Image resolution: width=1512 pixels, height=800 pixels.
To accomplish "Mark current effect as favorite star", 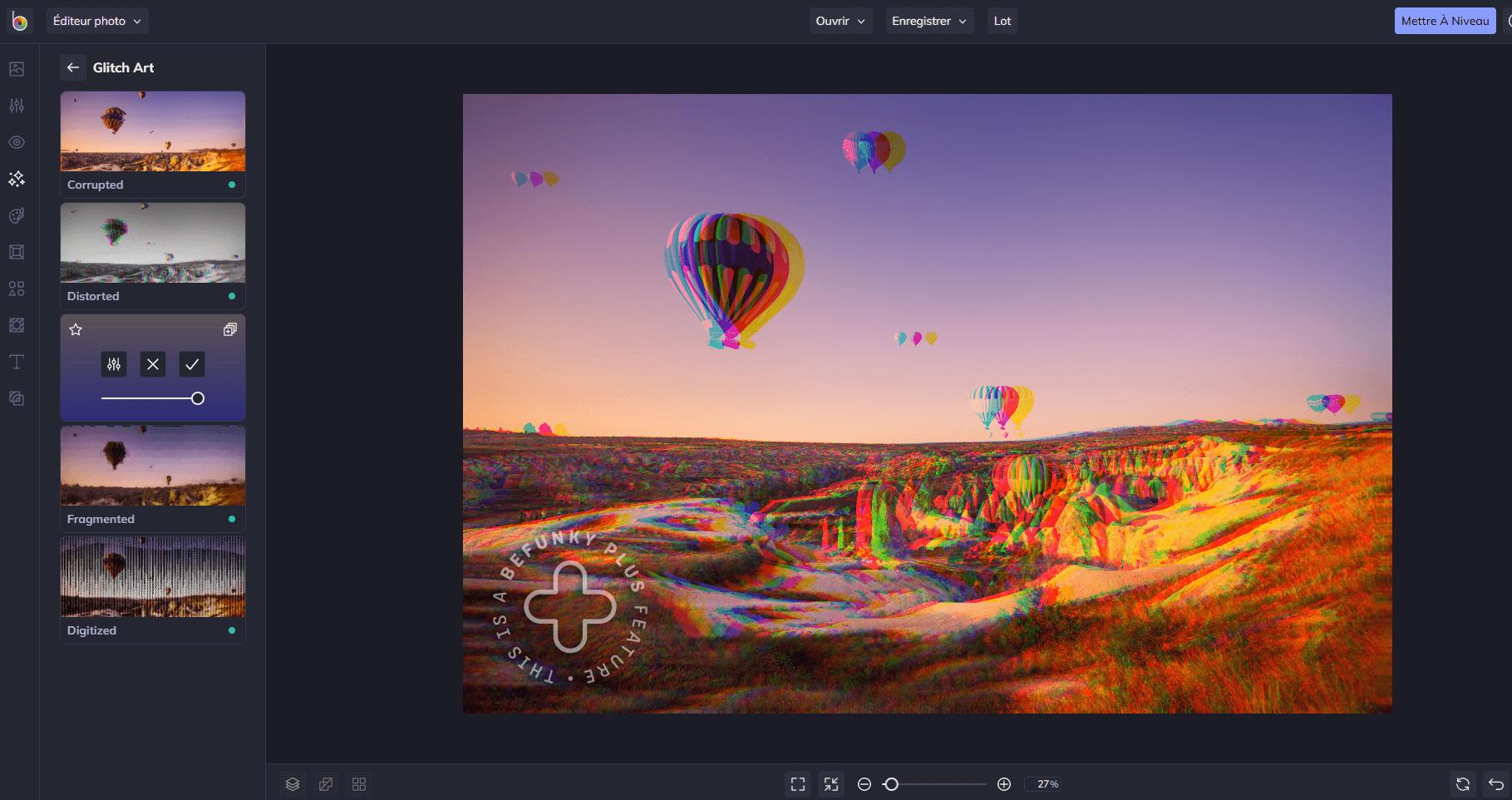I will (x=76, y=329).
